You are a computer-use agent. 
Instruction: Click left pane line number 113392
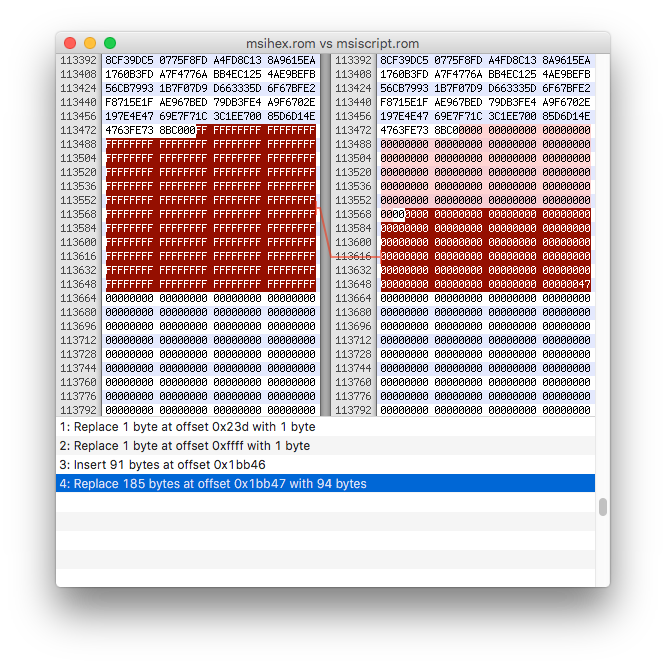(78, 60)
